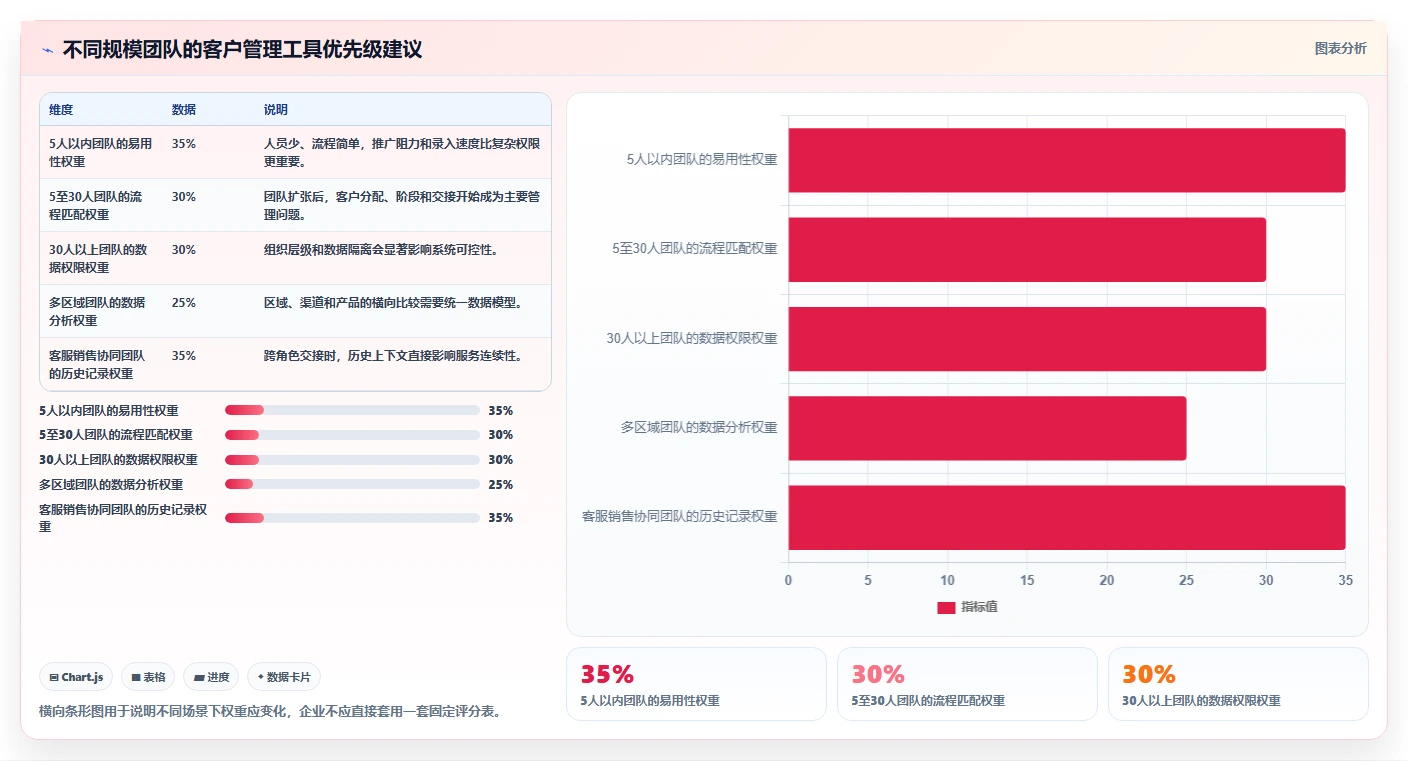Select the 进度 tag chip
Viewport: 1408px width, 761px height.
211,677
